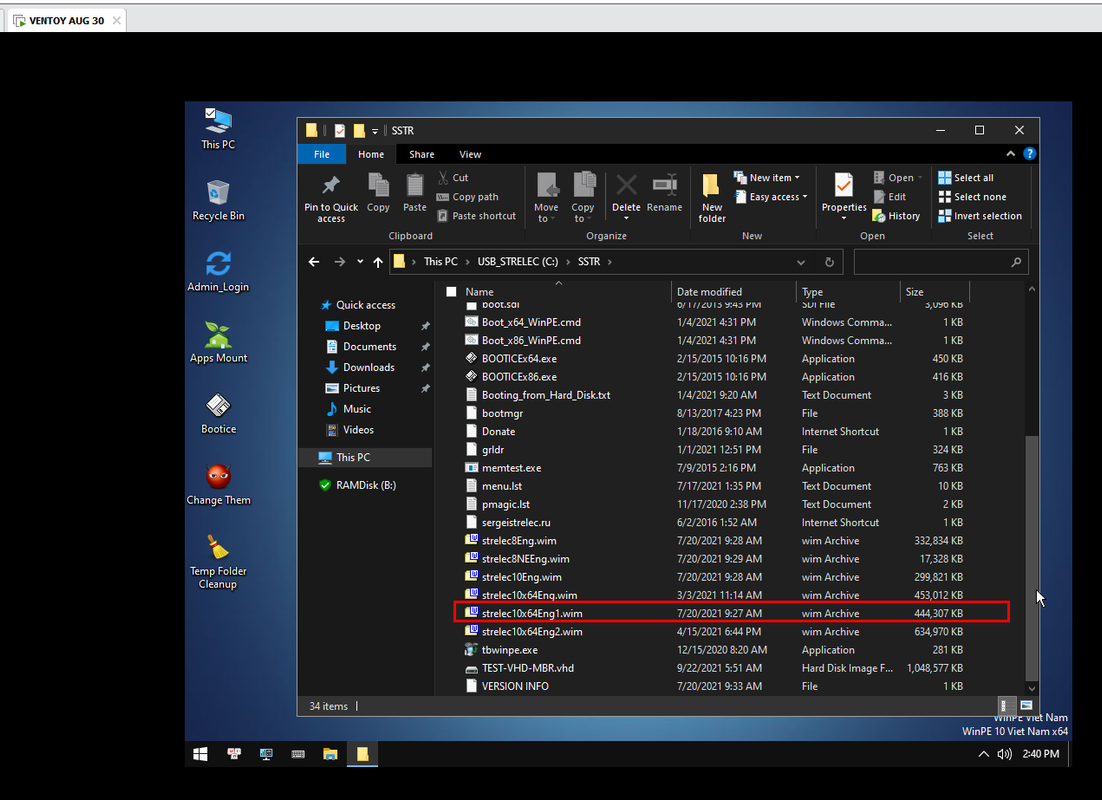Select Downloads in Quick access
Screen dimensions: 1102x800
tap(368, 367)
